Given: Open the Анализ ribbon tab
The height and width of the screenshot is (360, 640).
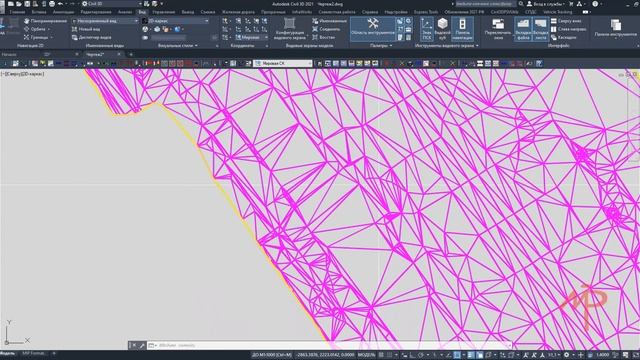Looking at the screenshot, I should 125,12.
